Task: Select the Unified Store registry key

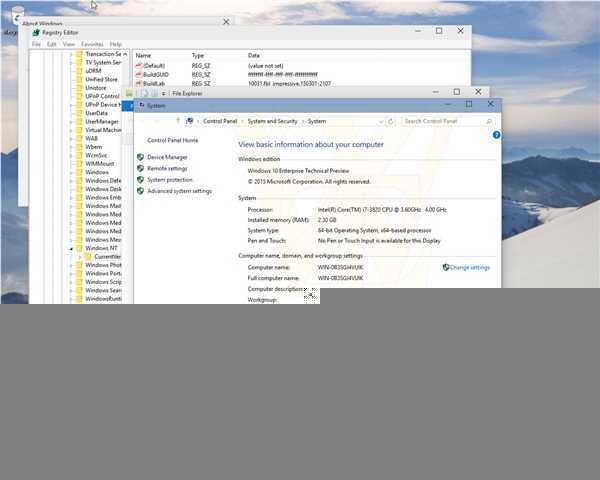Action: coord(101,79)
